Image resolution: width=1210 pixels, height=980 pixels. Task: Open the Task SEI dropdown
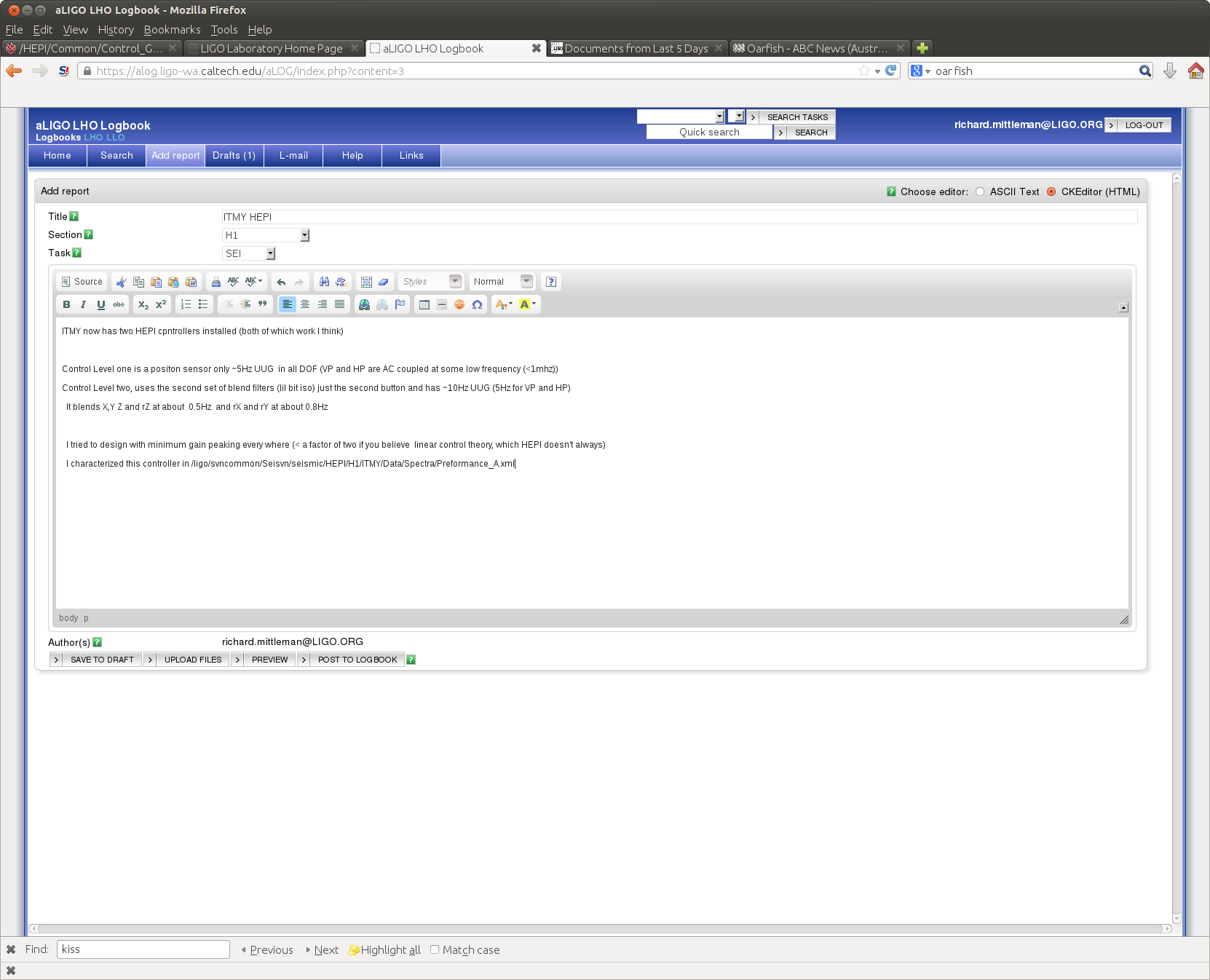click(x=249, y=253)
